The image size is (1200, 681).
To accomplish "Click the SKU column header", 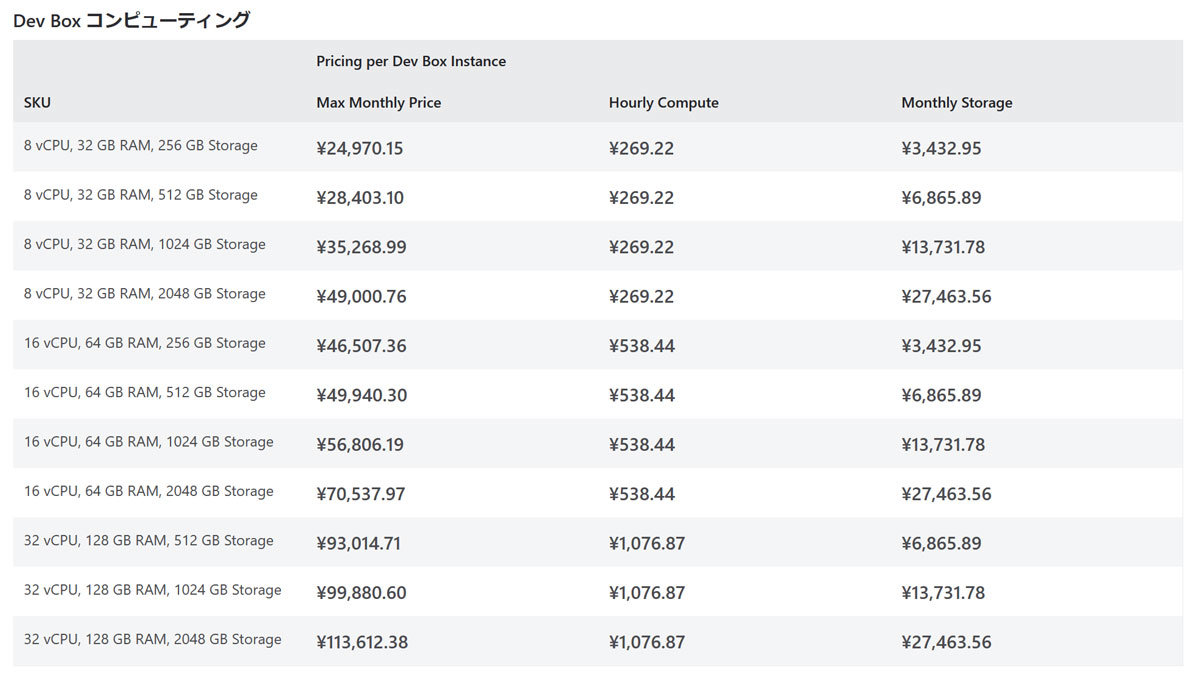I will tap(37, 103).
